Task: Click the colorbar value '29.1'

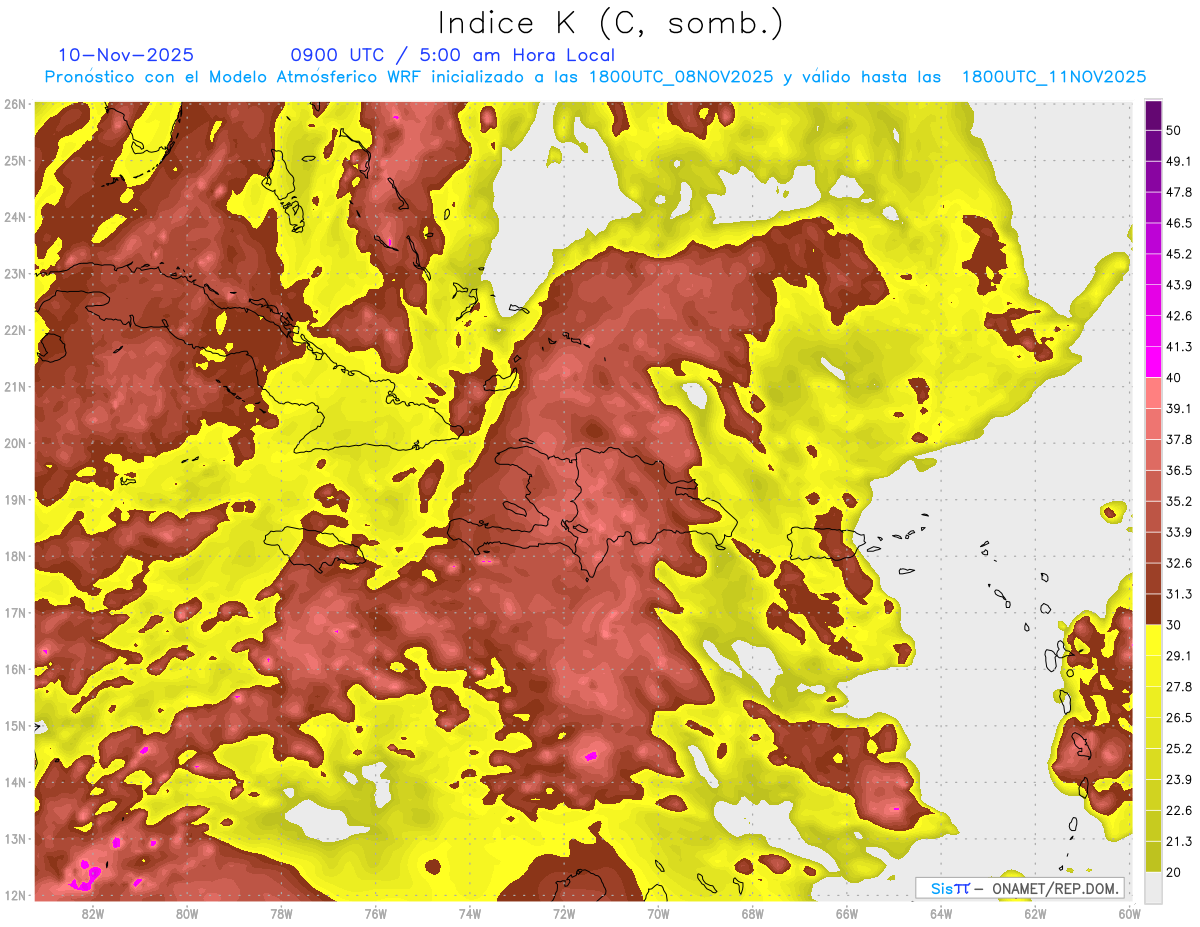Action: pos(1178,655)
